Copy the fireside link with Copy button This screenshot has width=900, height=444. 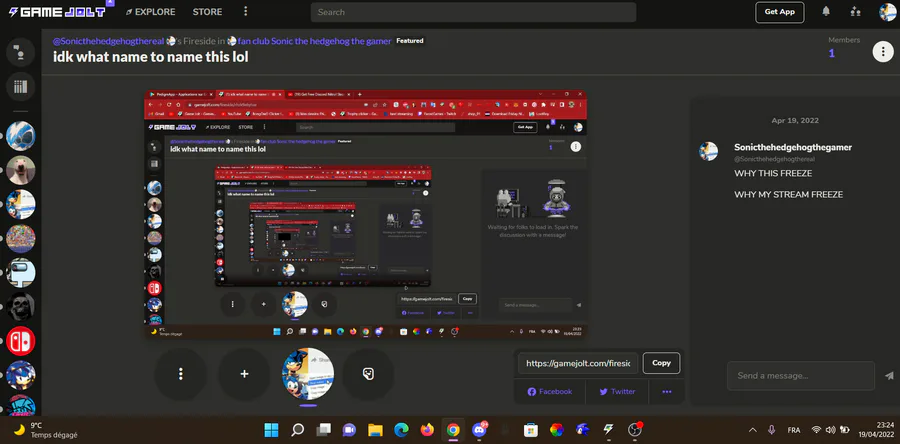coord(661,363)
